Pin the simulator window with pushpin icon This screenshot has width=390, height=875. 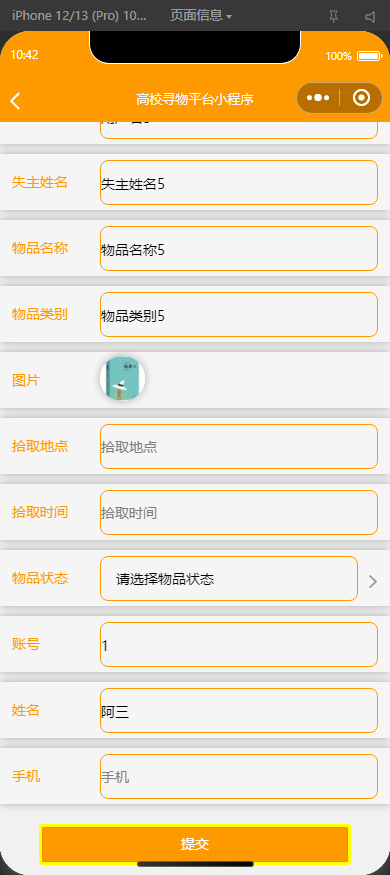click(334, 17)
